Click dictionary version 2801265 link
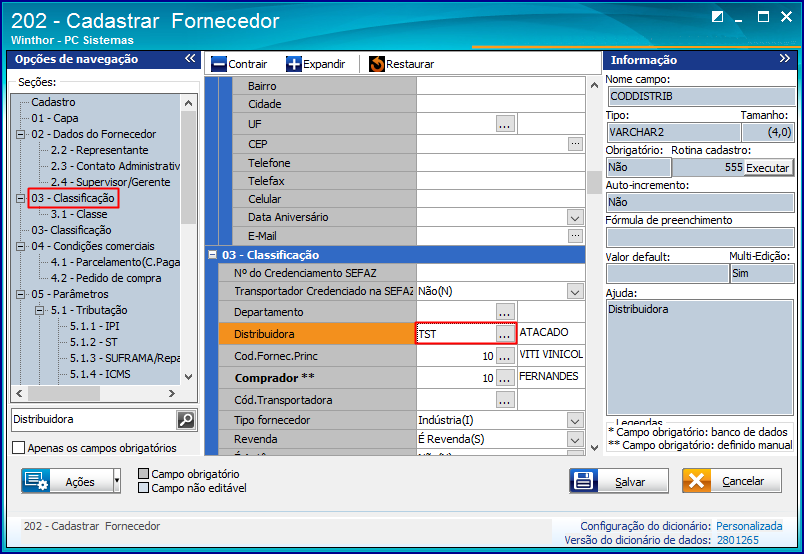 pyautogui.click(x=738, y=540)
